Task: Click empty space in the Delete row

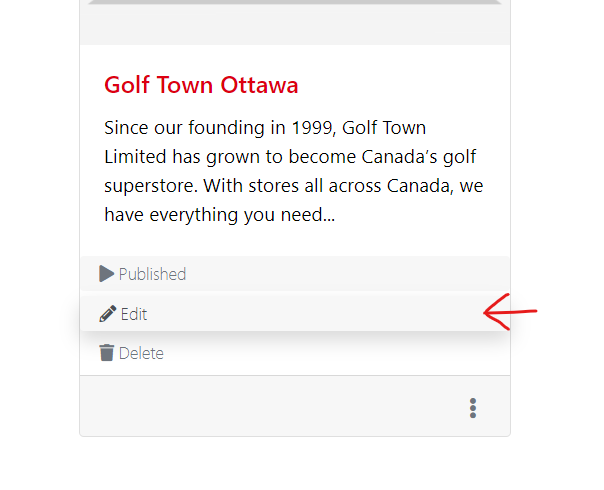Action: 335,353
